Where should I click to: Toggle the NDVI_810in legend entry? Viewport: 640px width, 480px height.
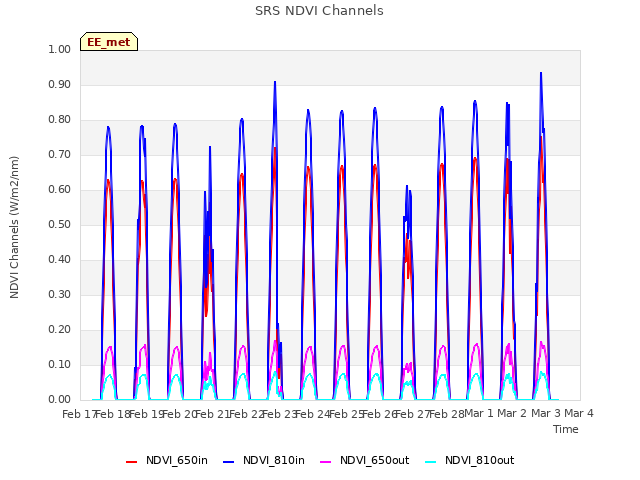pyautogui.click(x=264, y=460)
